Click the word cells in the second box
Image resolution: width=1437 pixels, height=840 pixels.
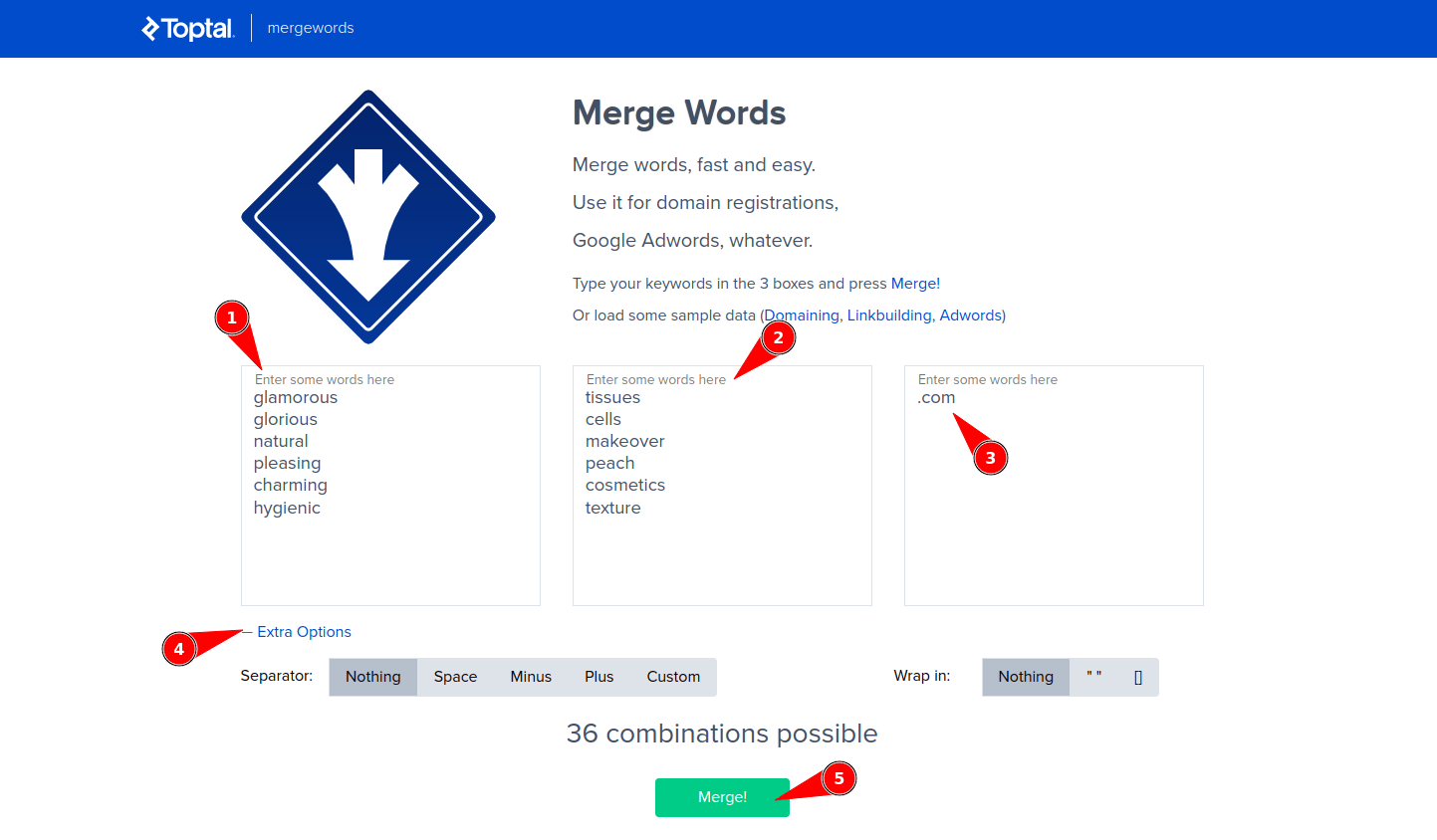point(603,420)
